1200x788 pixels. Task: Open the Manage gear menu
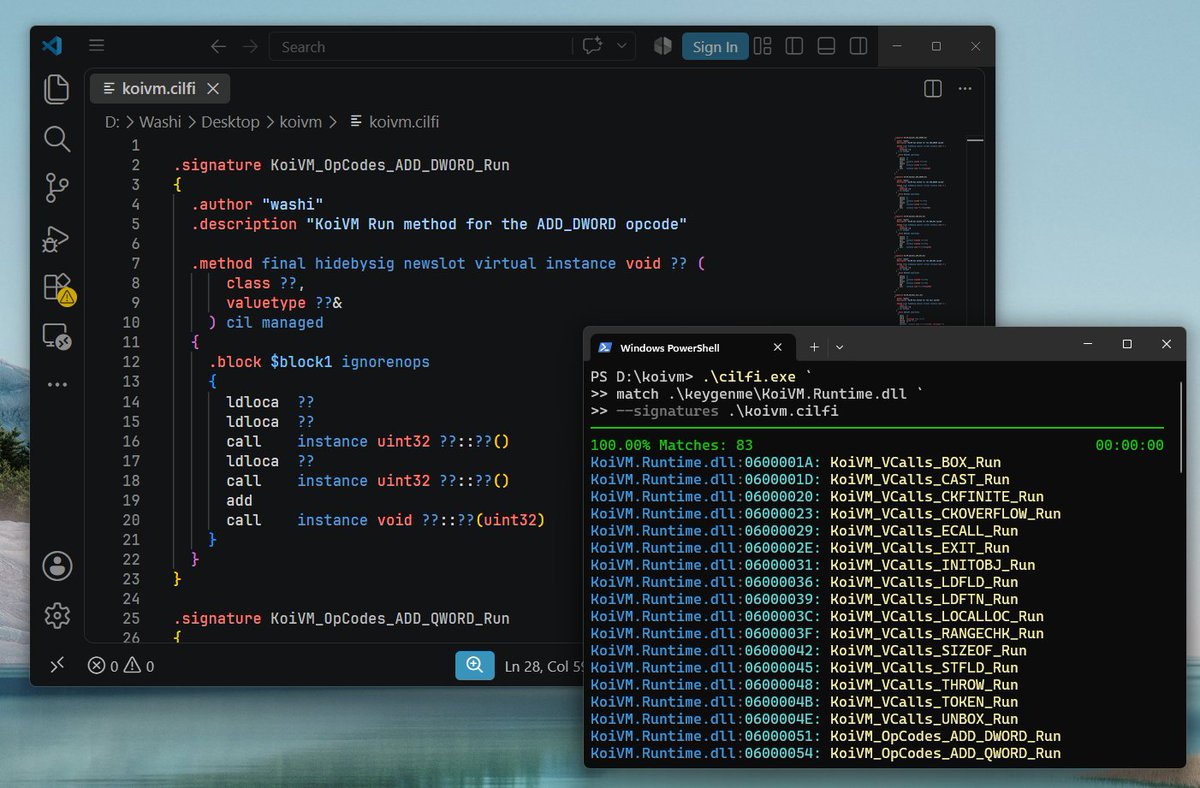pos(57,615)
